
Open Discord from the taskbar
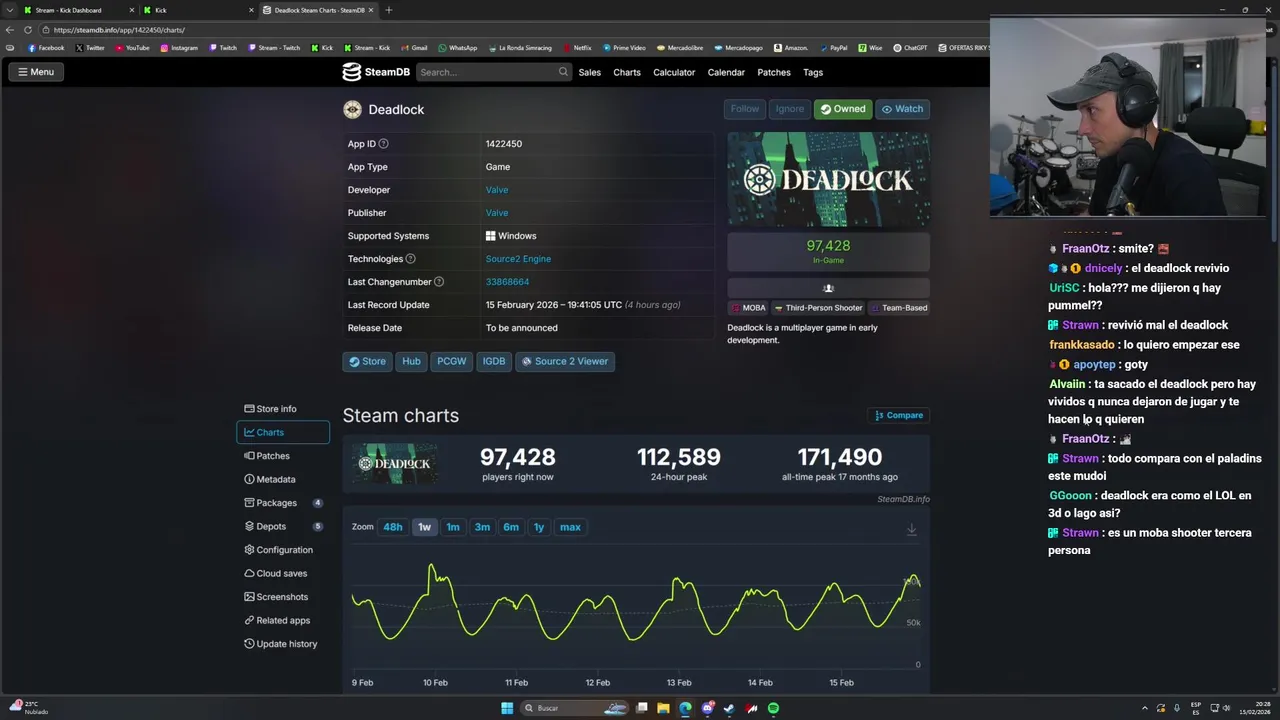[707, 708]
